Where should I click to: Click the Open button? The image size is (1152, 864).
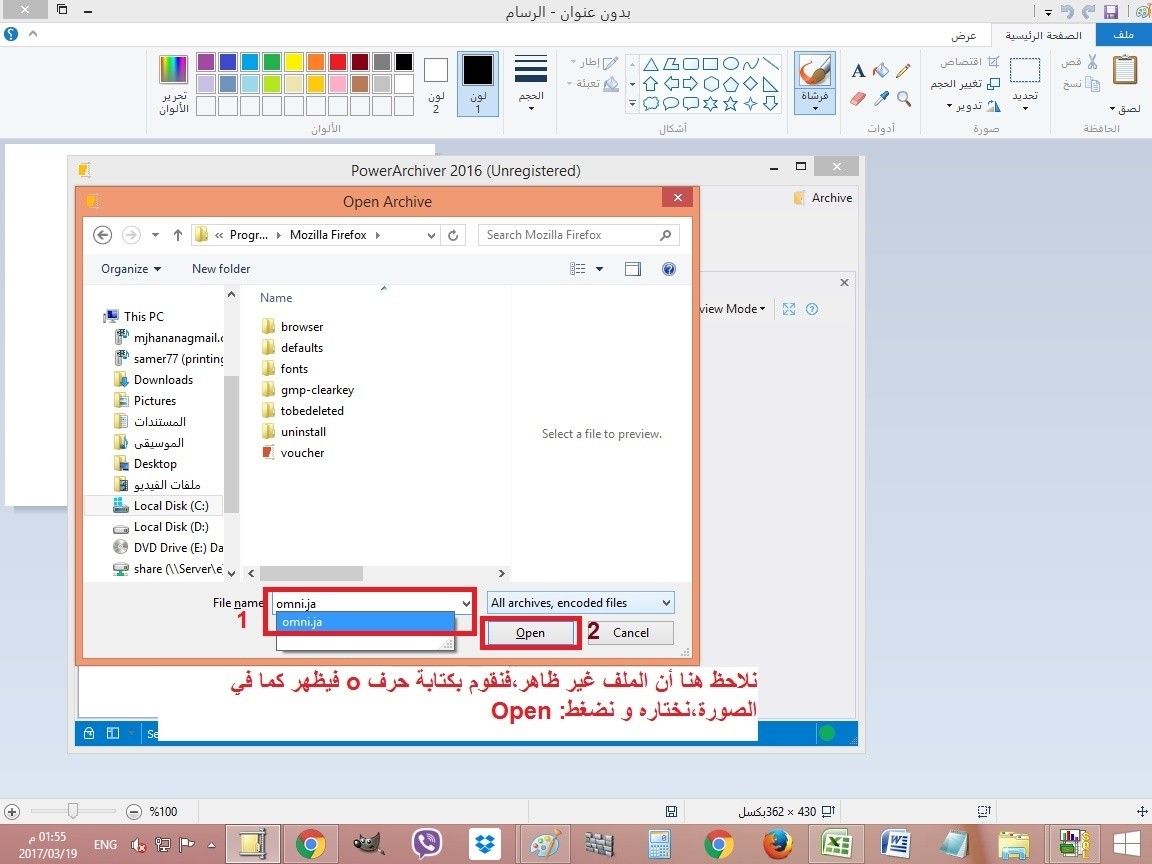tap(530, 633)
